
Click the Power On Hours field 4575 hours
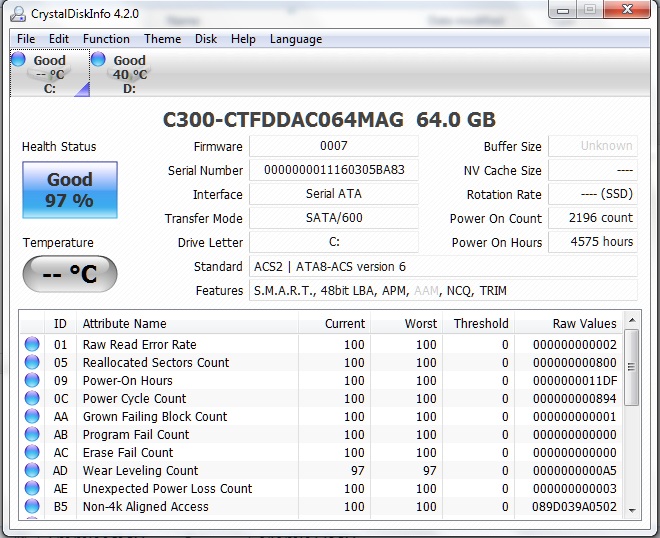593,242
